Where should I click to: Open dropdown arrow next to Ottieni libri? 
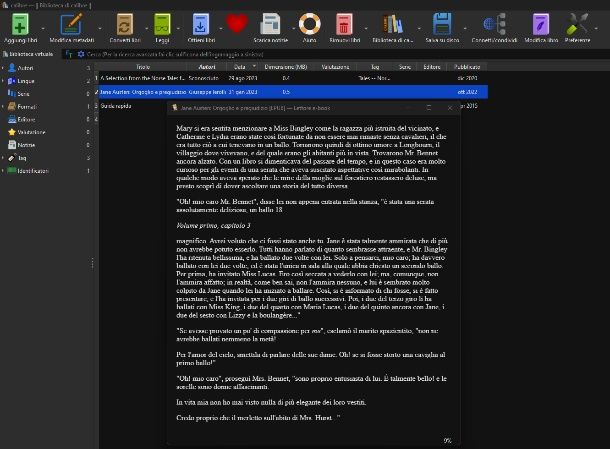pyautogui.click(x=220, y=28)
